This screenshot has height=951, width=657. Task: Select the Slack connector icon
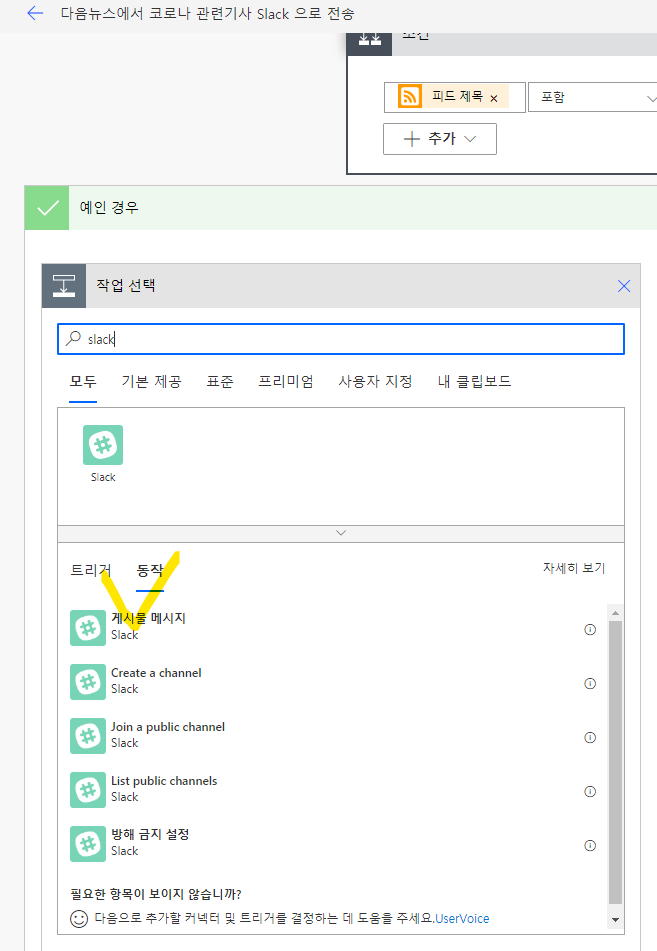click(x=103, y=445)
